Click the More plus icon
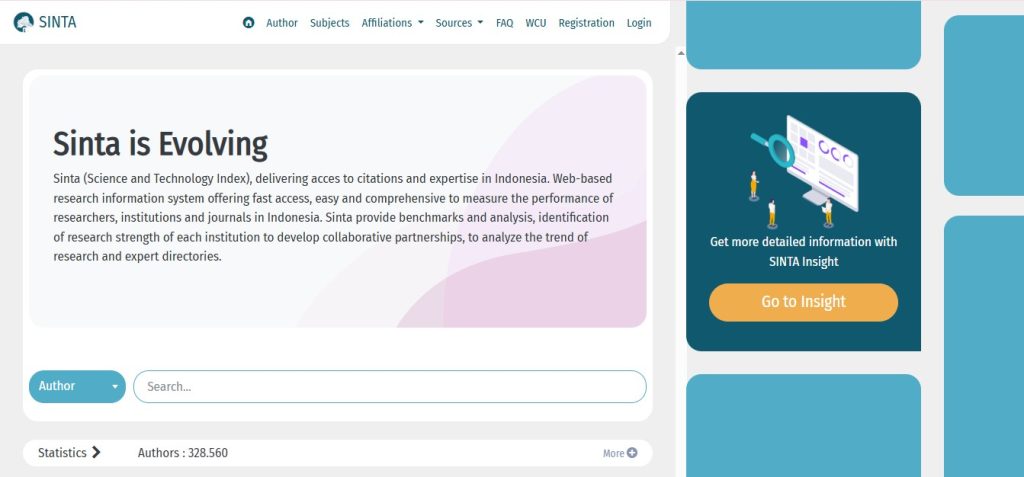 coord(631,453)
